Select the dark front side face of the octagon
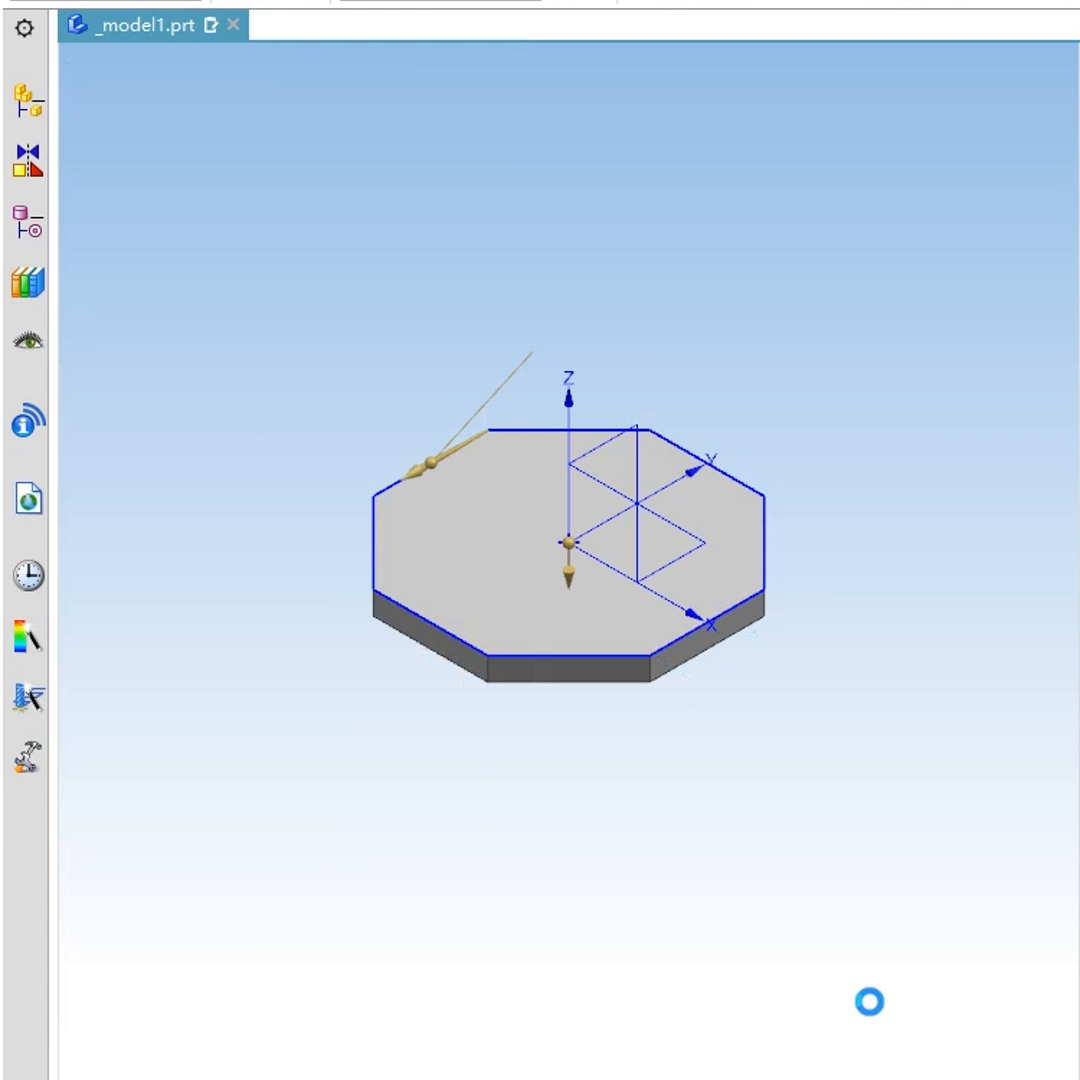 click(568, 669)
